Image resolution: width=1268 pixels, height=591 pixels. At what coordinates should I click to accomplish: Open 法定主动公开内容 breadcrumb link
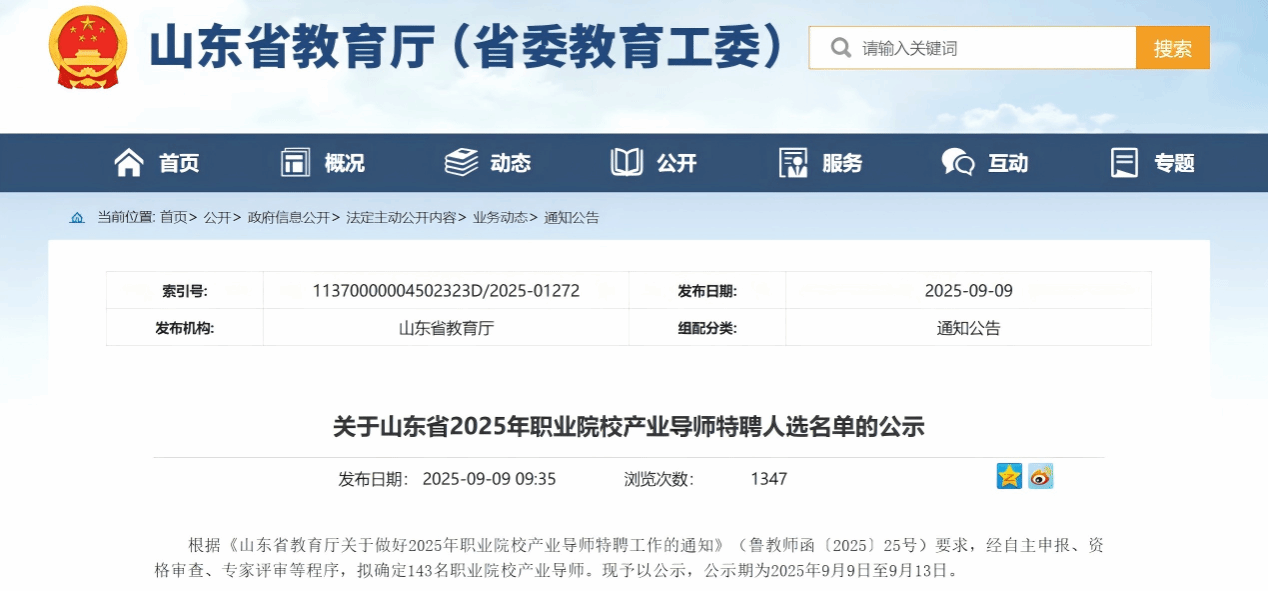pyautogui.click(x=401, y=217)
